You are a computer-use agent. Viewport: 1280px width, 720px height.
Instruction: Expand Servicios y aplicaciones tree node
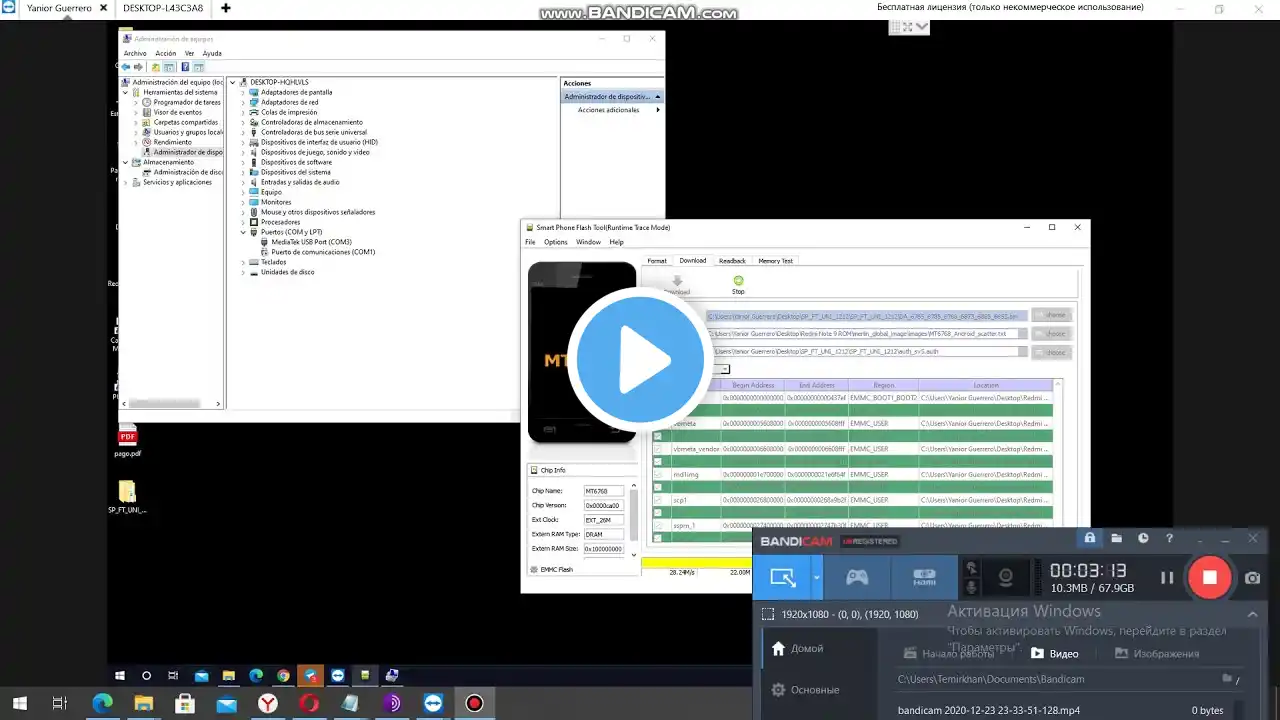point(126,182)
